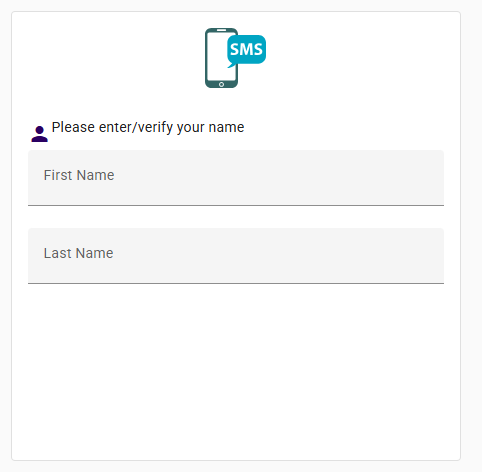This screenshot has height=472, width=482.
Task: Click the right end of the First Name box
Action: pos(433,178)
